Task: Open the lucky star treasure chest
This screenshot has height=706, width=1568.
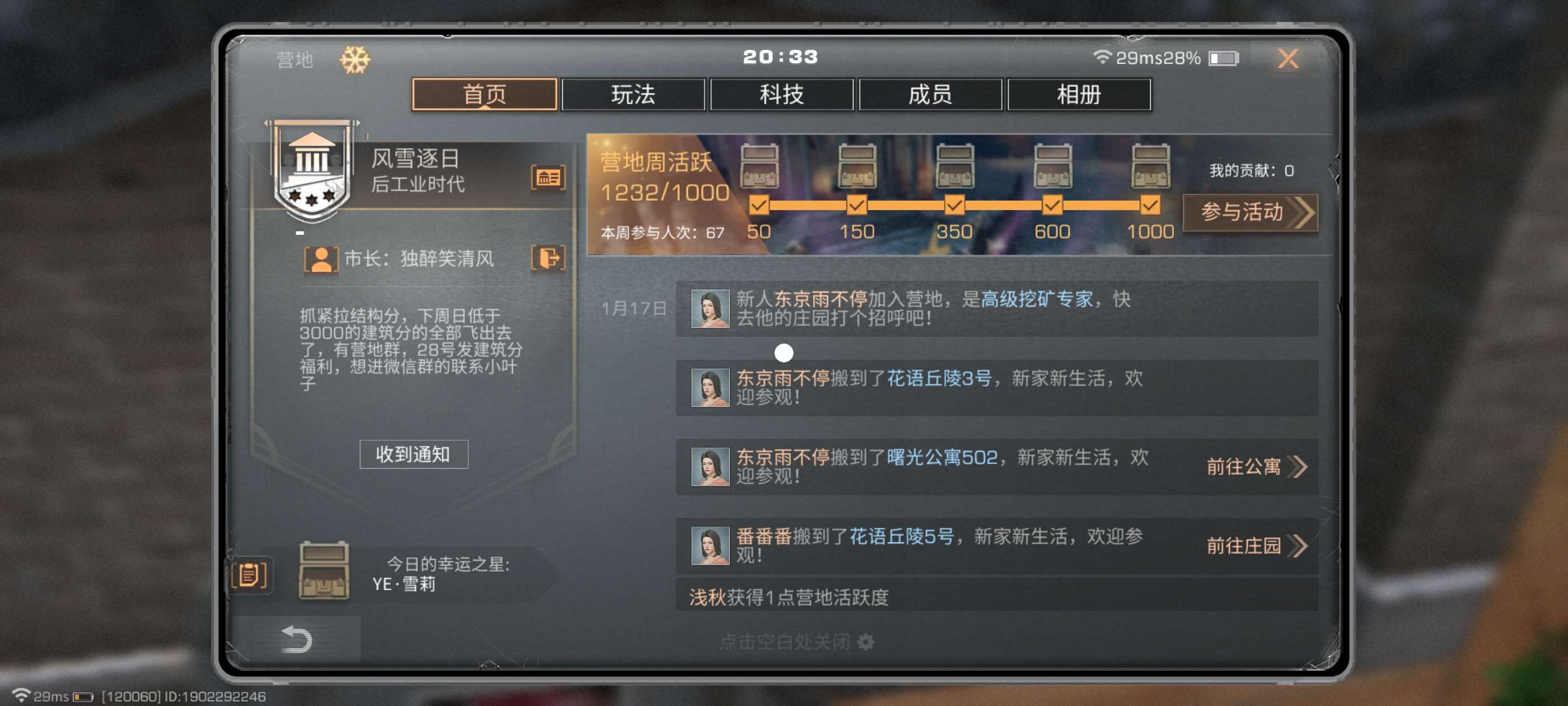Action: pyautogui.click(x=324, y=571)
